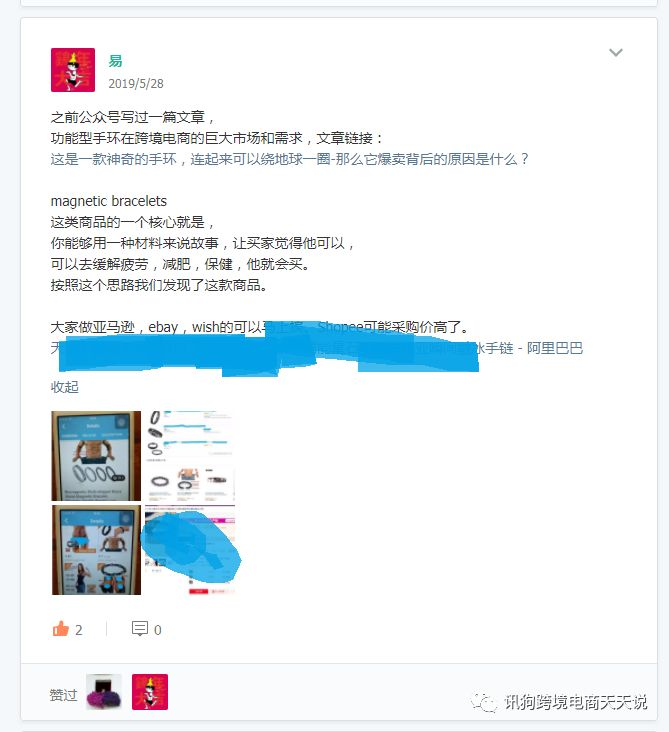
Task: Click the like count number 2
Action: 78,630
